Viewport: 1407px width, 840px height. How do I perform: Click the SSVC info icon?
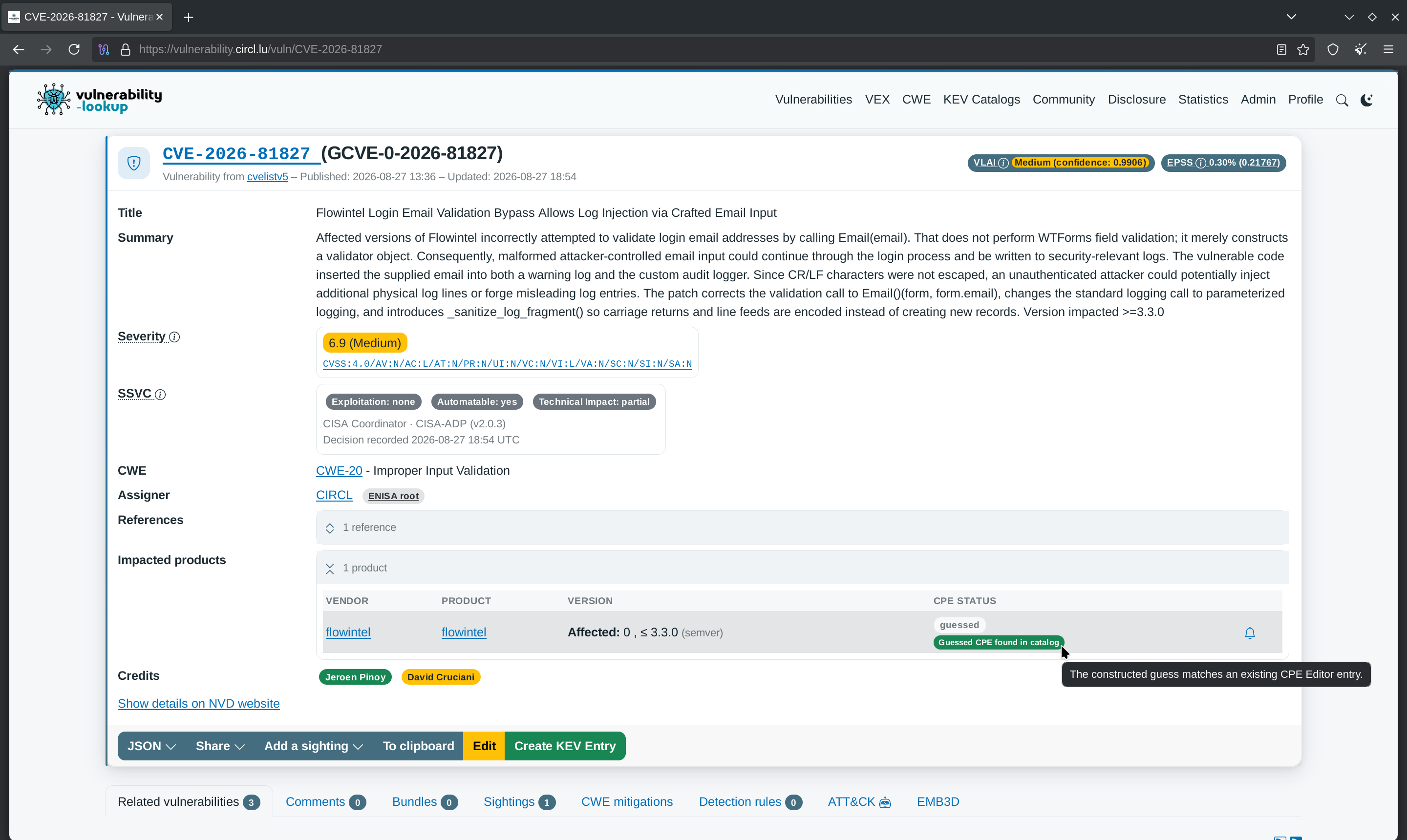point(160,395)
